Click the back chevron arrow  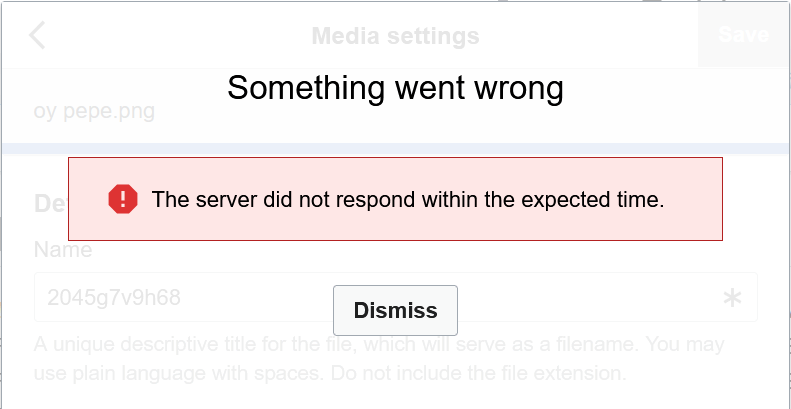pos(37,35)
